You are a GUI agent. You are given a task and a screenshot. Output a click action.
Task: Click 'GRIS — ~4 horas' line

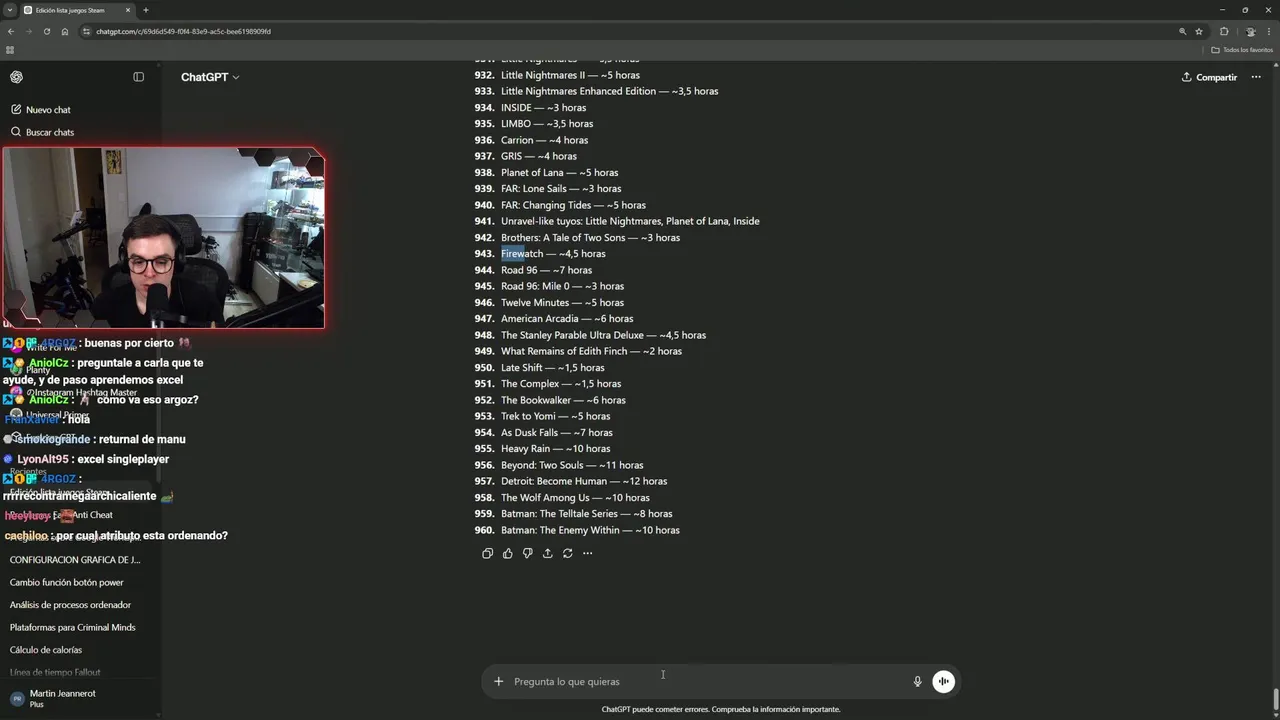[x=539, y=156]
